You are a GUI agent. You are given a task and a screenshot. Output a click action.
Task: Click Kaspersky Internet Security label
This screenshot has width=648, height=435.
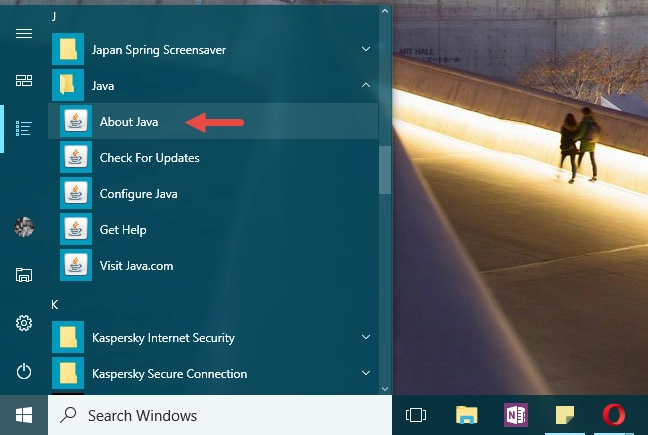(163, 338)
